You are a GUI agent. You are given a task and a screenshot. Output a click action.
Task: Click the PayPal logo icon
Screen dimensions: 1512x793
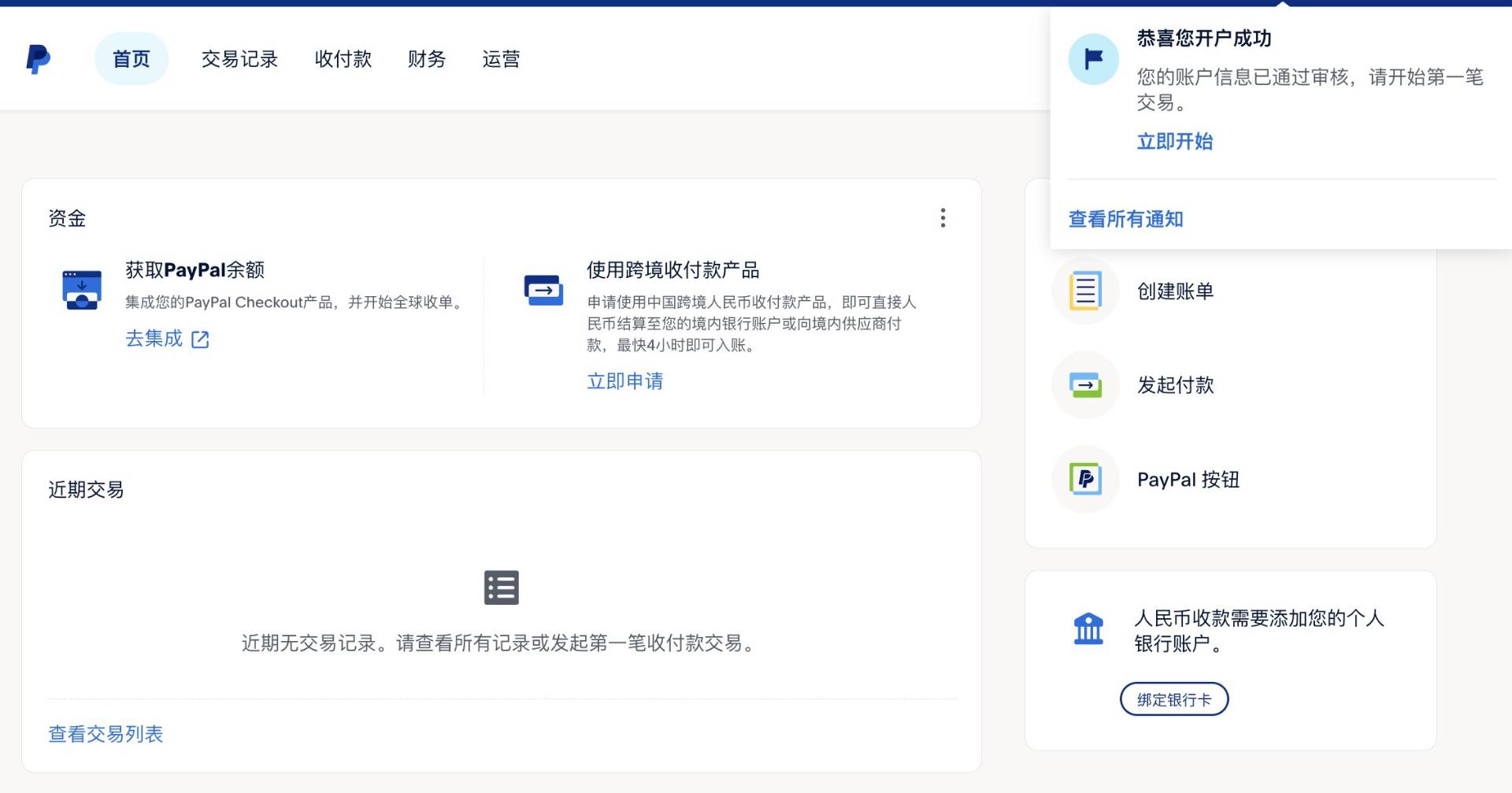pyautogui.click(x=38, y=59)
